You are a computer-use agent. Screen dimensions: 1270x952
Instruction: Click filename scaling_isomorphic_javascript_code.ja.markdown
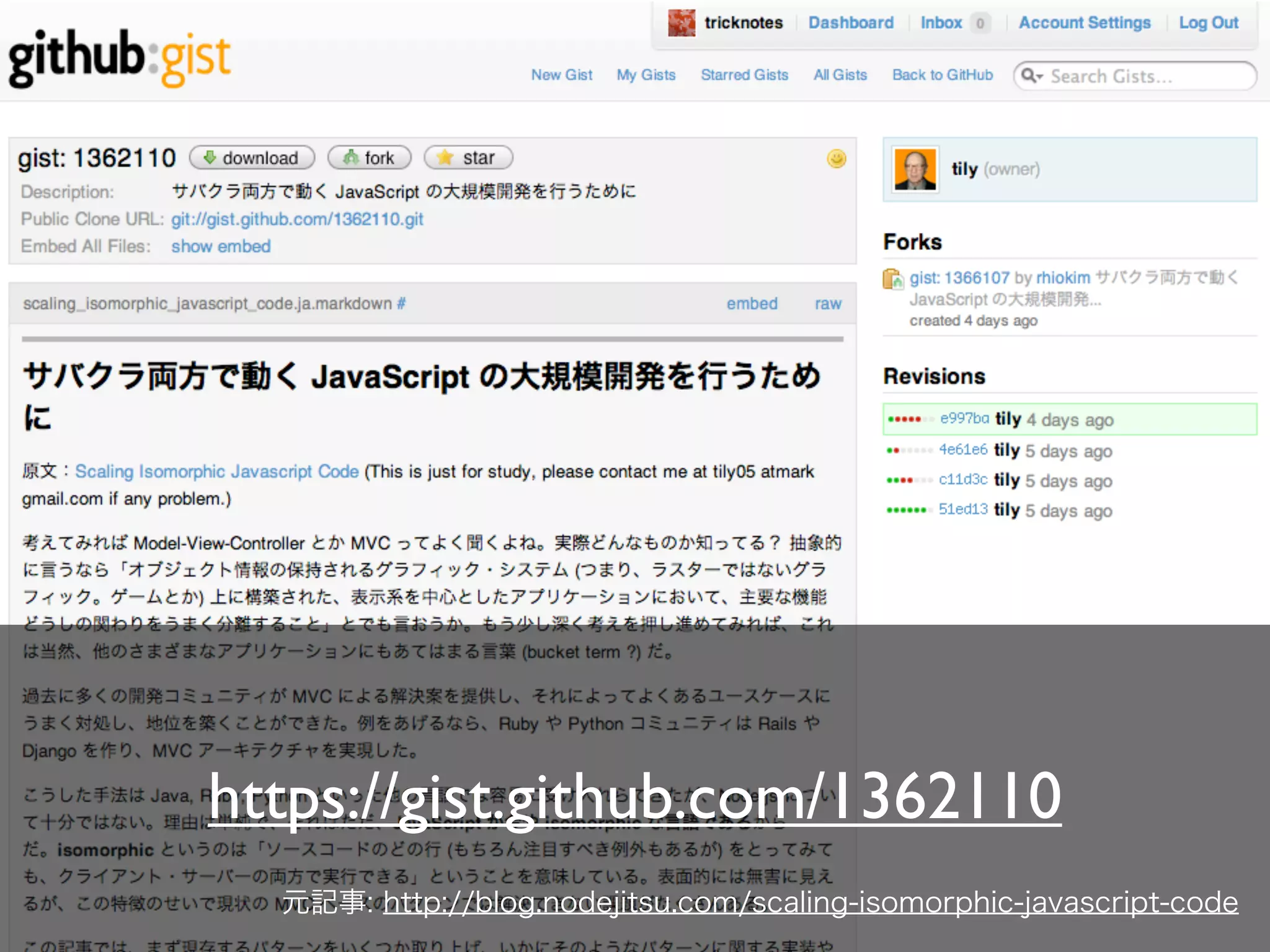[207, 304]
